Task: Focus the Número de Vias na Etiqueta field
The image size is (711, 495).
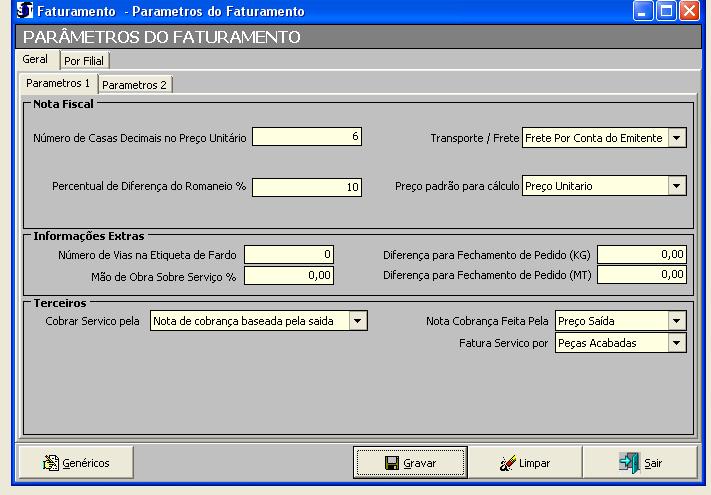Action: tap(288, 255)
